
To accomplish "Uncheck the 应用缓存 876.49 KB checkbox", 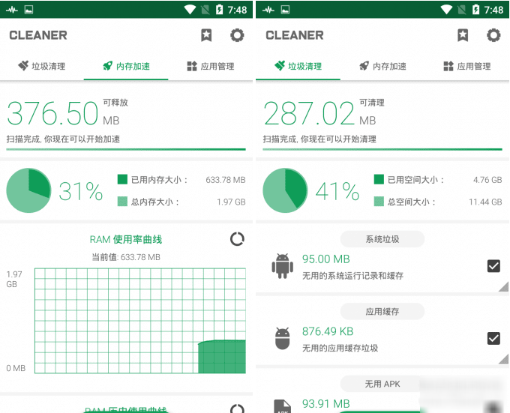I will click(493, 338).
